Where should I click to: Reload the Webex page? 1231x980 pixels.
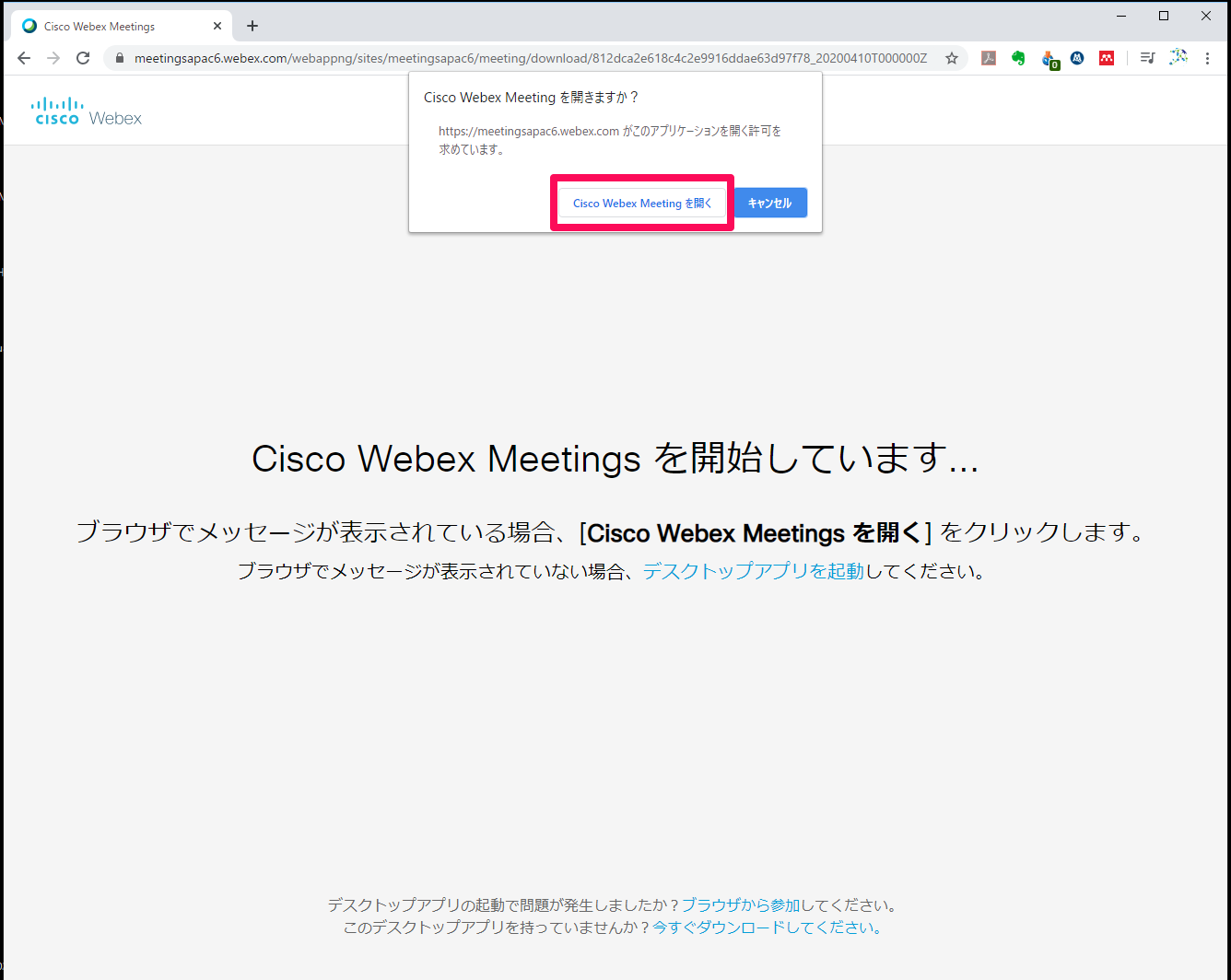(x=83, y=58)
